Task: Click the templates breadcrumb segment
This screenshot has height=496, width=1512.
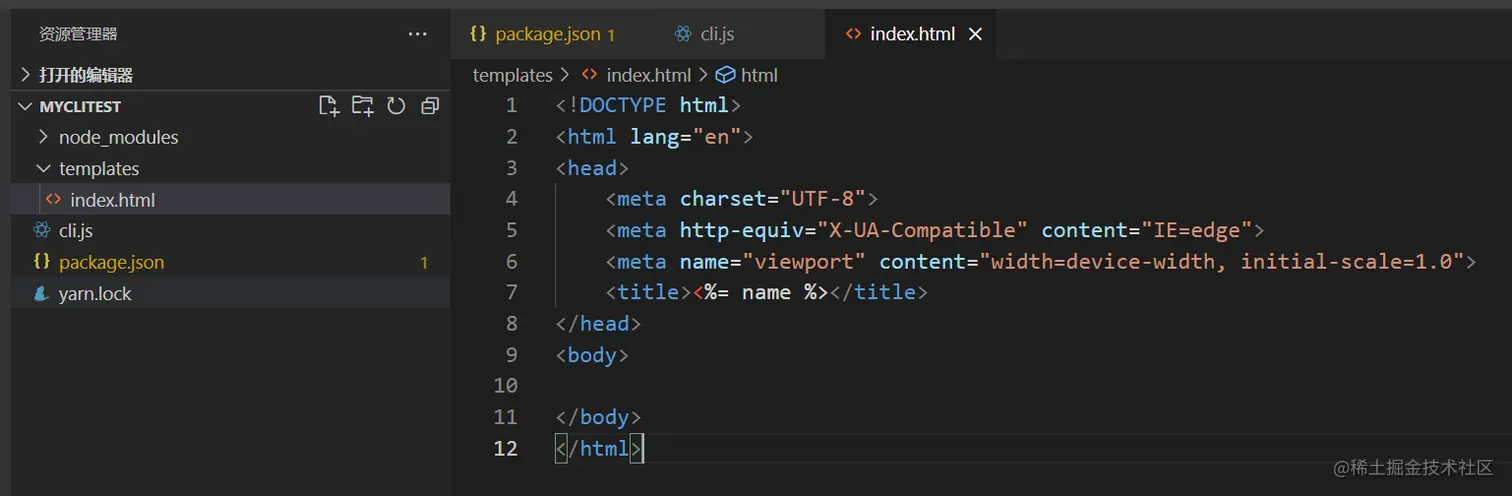Action: click(x=512, y=75)
